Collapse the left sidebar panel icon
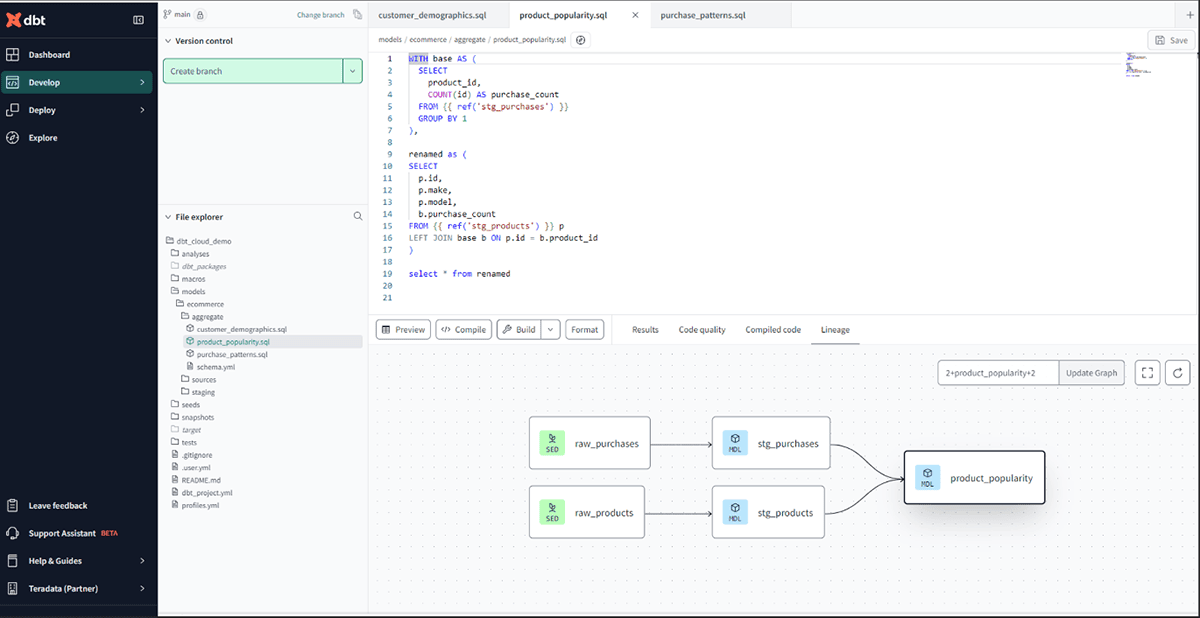 pos(138,20)
